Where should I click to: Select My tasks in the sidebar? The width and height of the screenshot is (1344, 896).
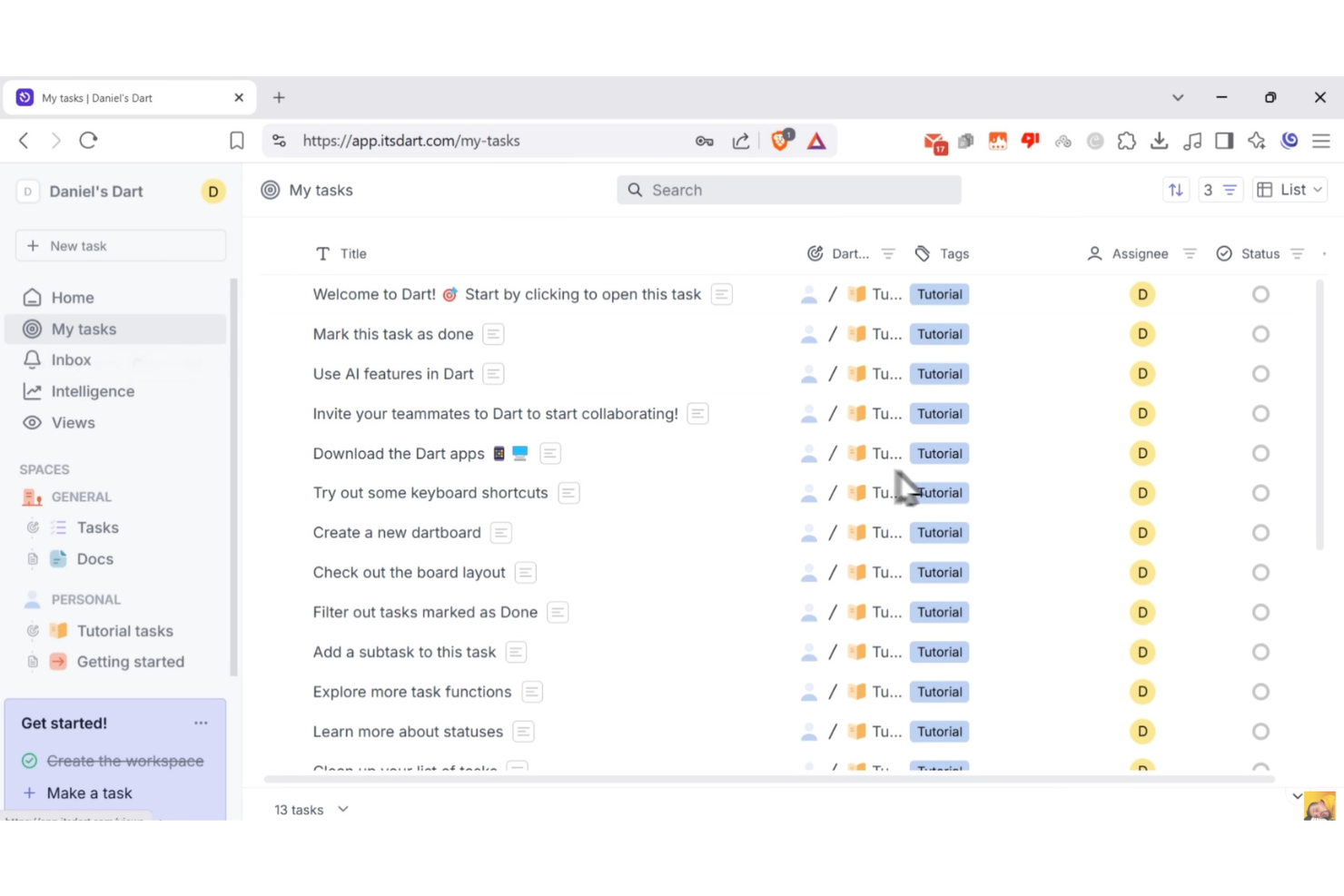pyautogui.click(x=115, y=329)
